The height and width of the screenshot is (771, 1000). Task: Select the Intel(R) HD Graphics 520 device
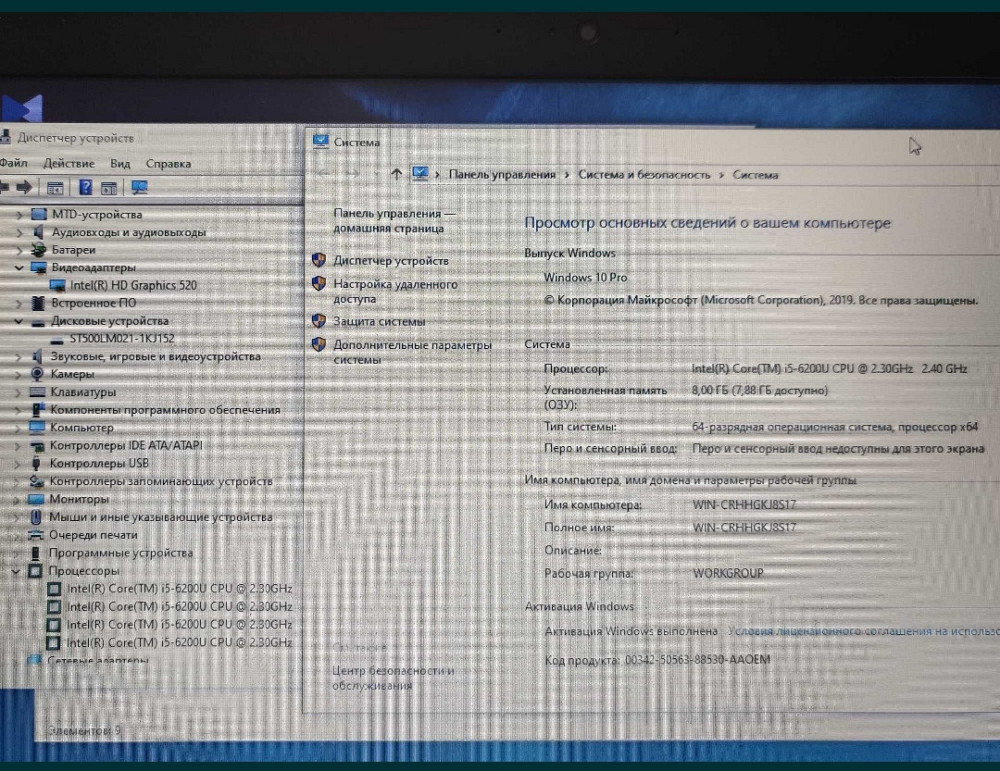click(133, 285)
